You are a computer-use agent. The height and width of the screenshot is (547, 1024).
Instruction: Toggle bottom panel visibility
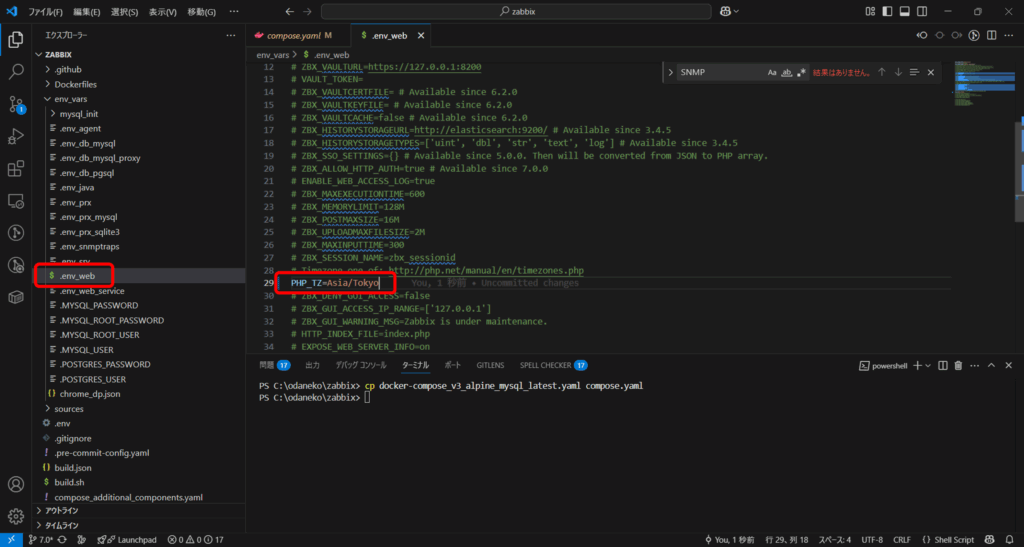point(904,12)
